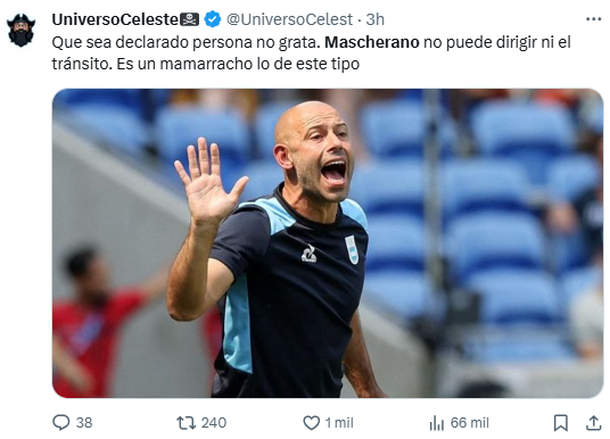
Task: Click the 240 reposts count
Action: tap(214, 423)
